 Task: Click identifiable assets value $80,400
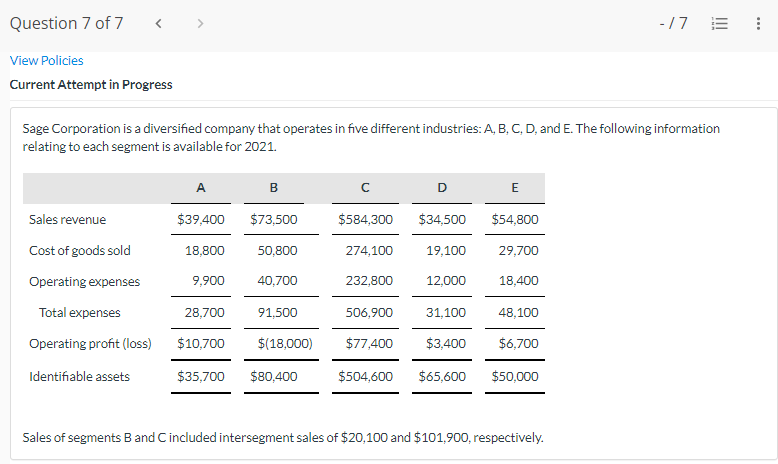[274, 377]
